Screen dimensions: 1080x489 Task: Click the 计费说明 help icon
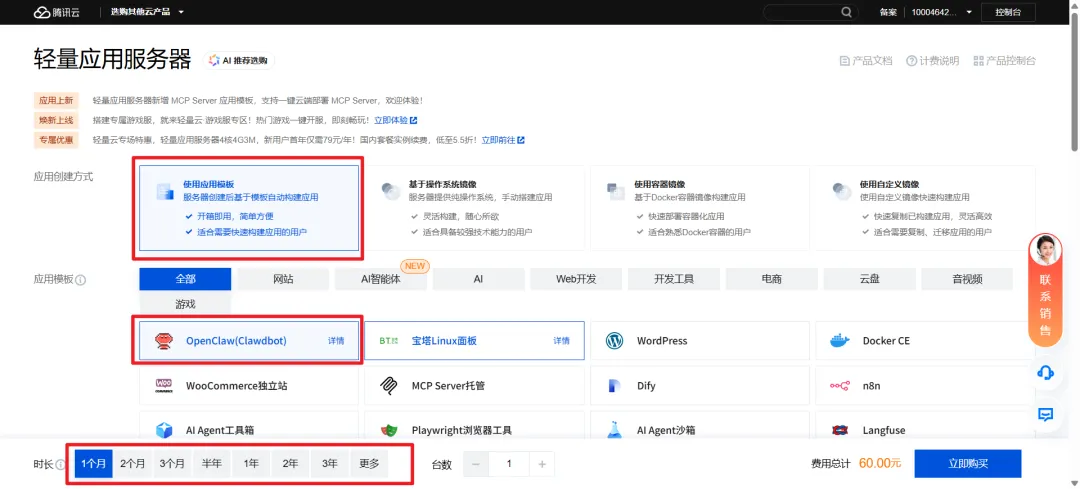911,61
